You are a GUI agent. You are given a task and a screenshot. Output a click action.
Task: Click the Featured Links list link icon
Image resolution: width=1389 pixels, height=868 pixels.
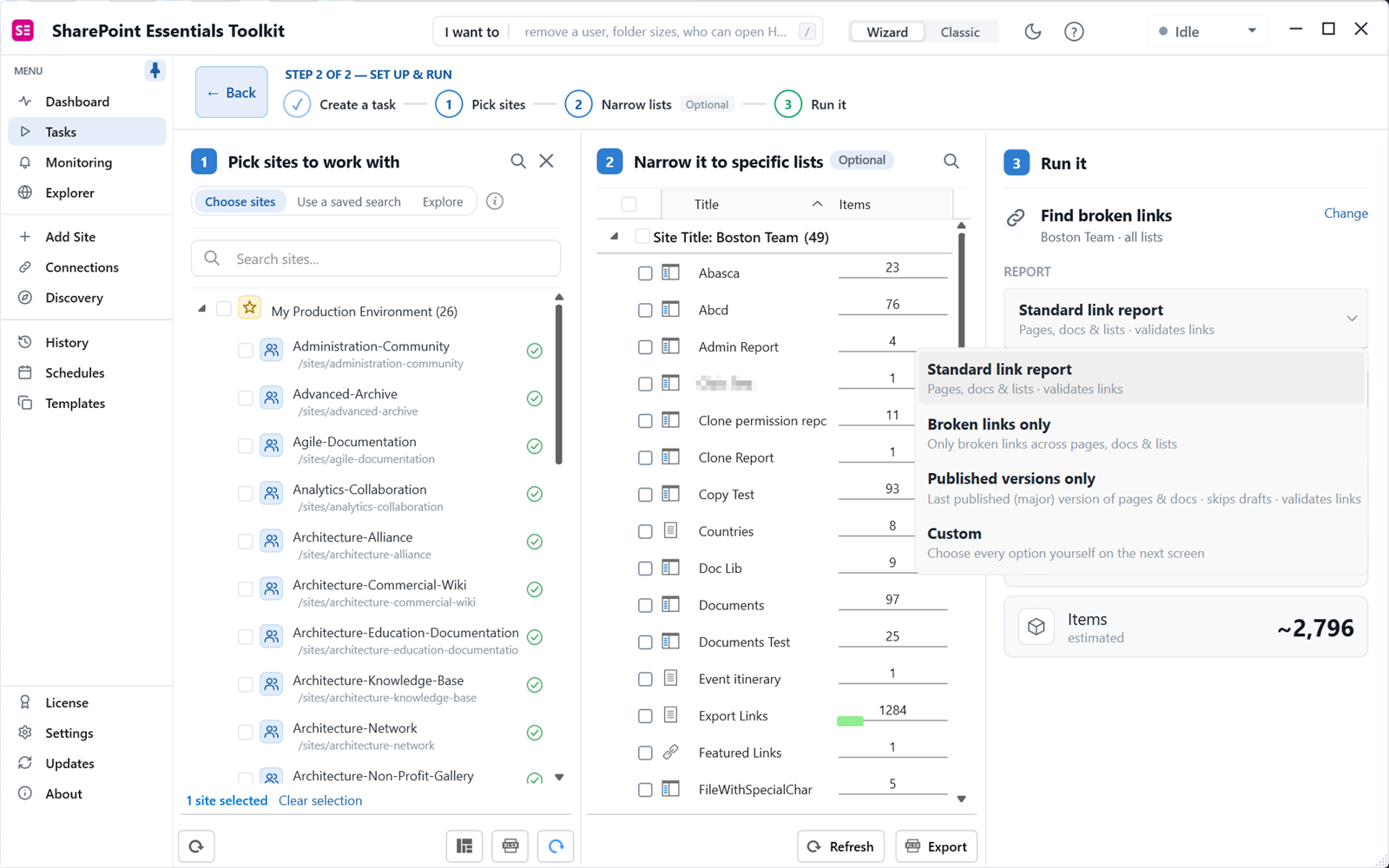click(x=671, y=753)
